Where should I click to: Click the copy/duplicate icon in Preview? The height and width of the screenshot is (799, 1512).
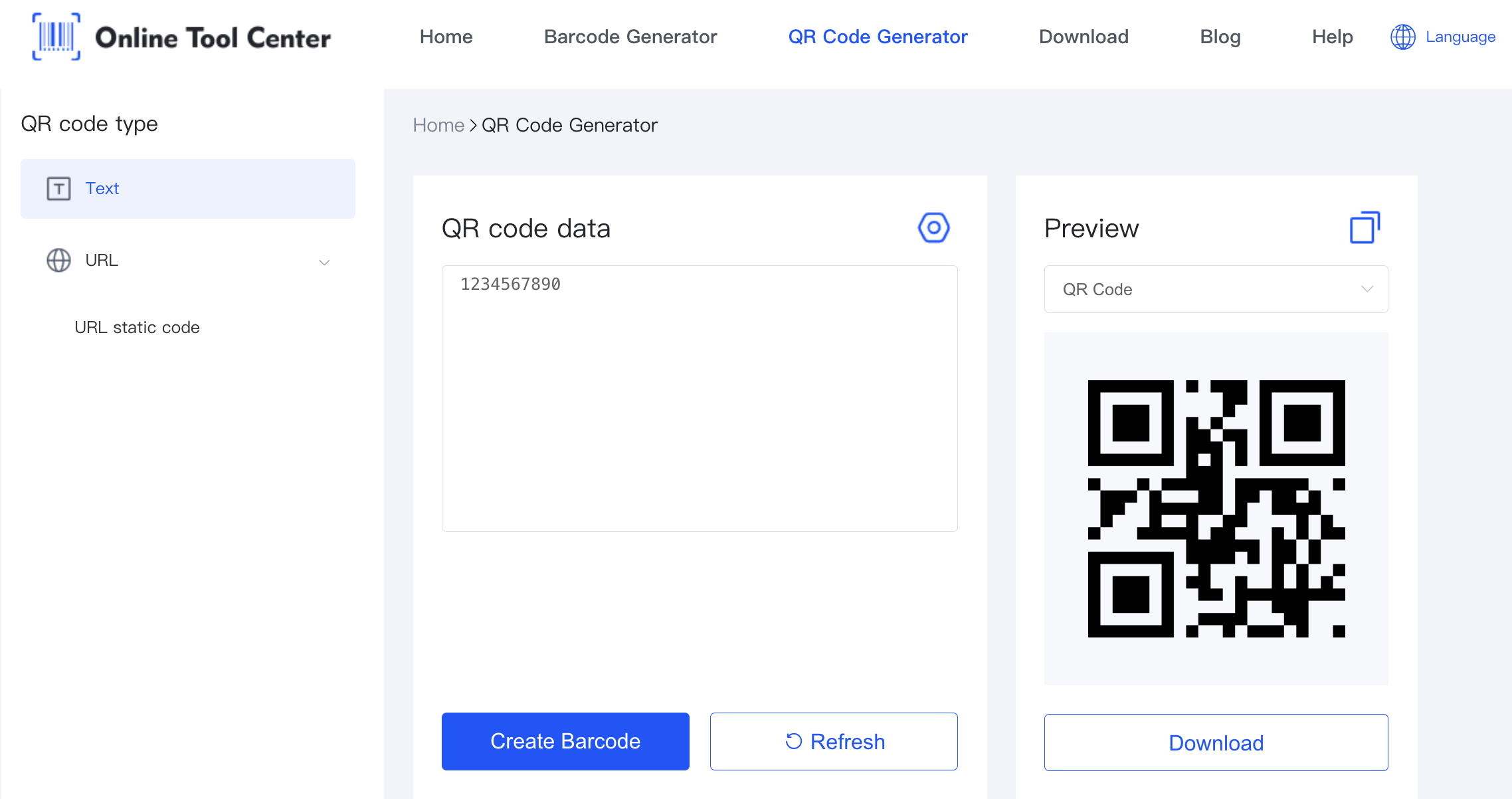coord(1363,227)
